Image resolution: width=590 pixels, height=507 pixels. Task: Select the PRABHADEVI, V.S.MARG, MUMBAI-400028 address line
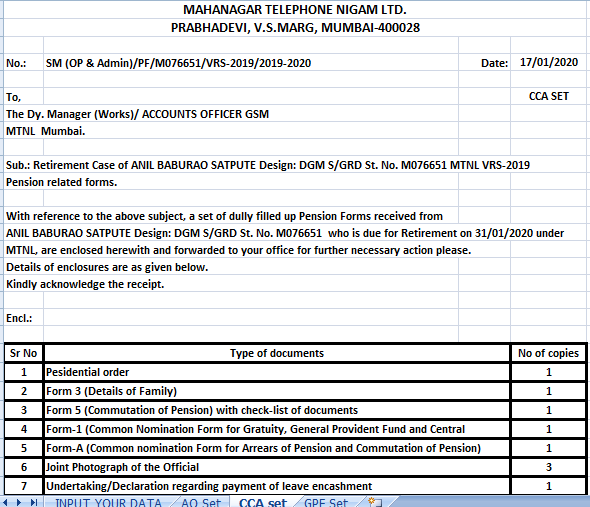coord(295,27)
